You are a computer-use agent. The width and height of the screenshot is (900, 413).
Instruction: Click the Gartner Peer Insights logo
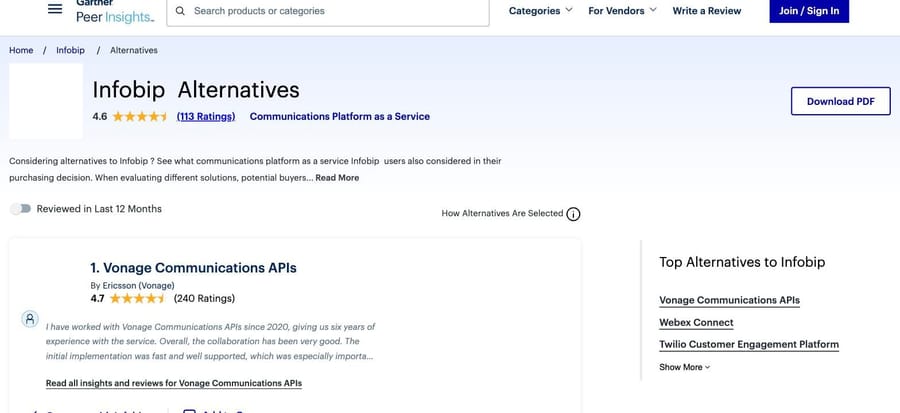pos(115,11)
